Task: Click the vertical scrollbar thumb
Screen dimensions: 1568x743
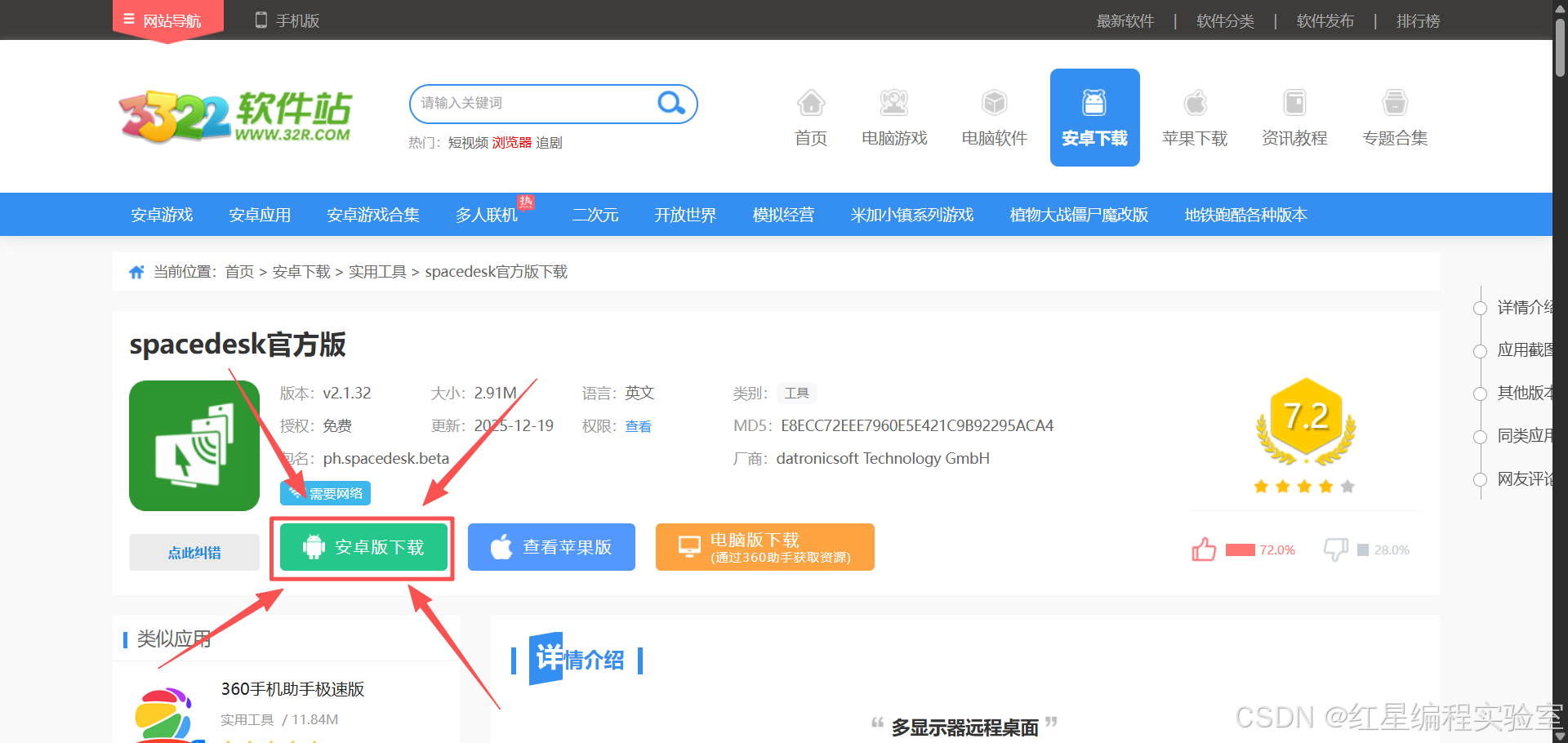Action: pyautogui.click(x=1560, y=47)
